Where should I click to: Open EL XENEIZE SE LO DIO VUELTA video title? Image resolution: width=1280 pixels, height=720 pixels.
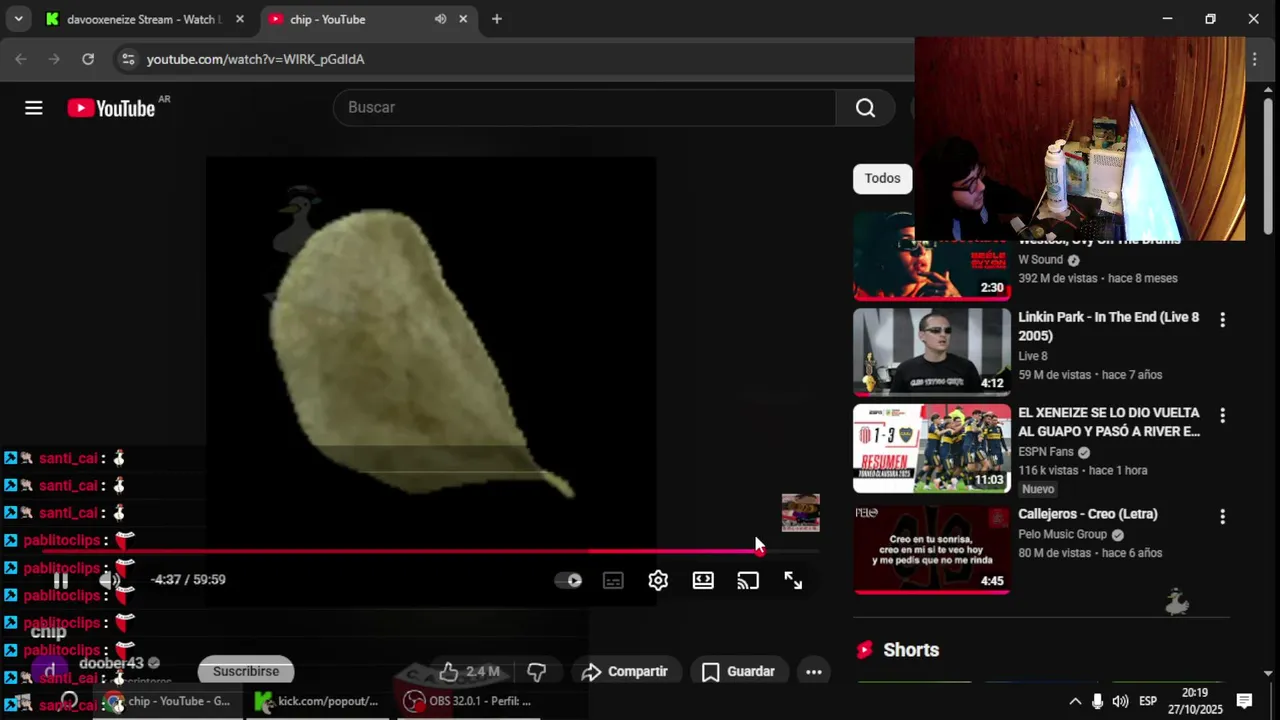coord(1109,422)
